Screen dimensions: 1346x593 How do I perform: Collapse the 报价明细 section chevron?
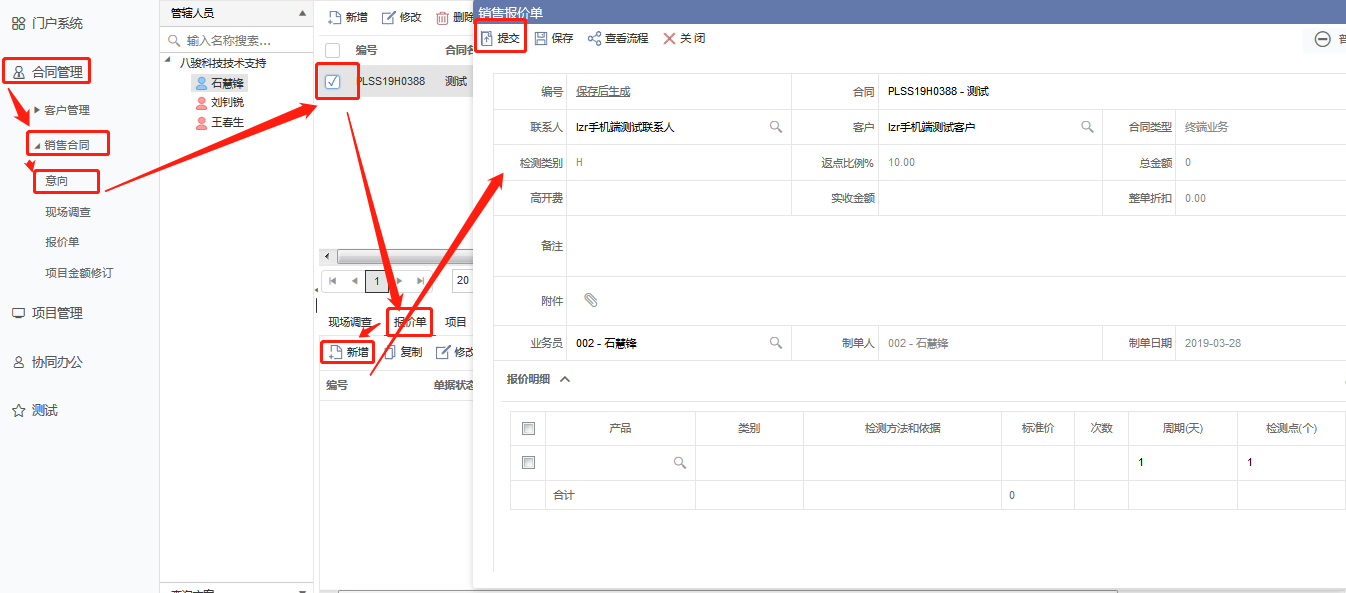pos(564,379)
